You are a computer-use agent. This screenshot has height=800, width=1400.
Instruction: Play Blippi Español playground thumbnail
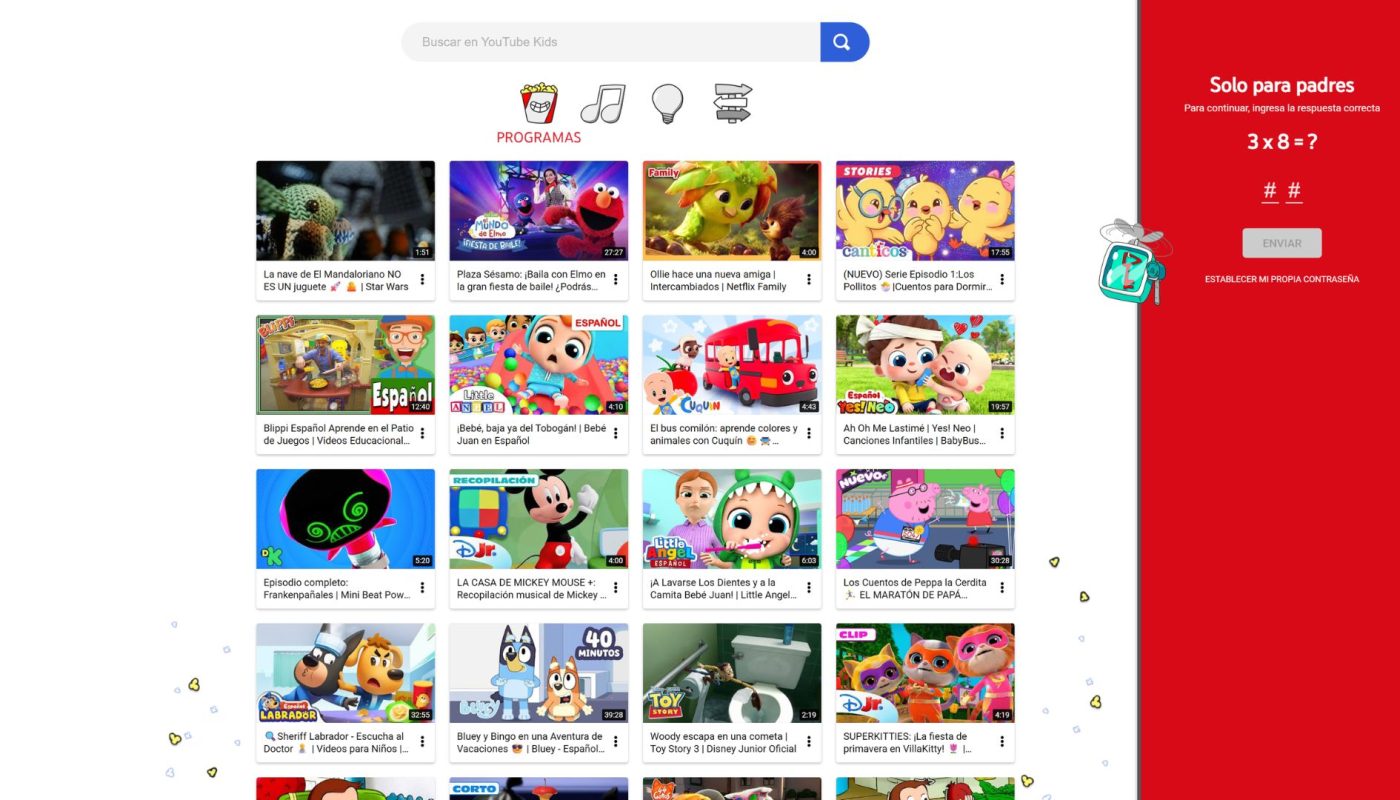(x=345, y=365)
